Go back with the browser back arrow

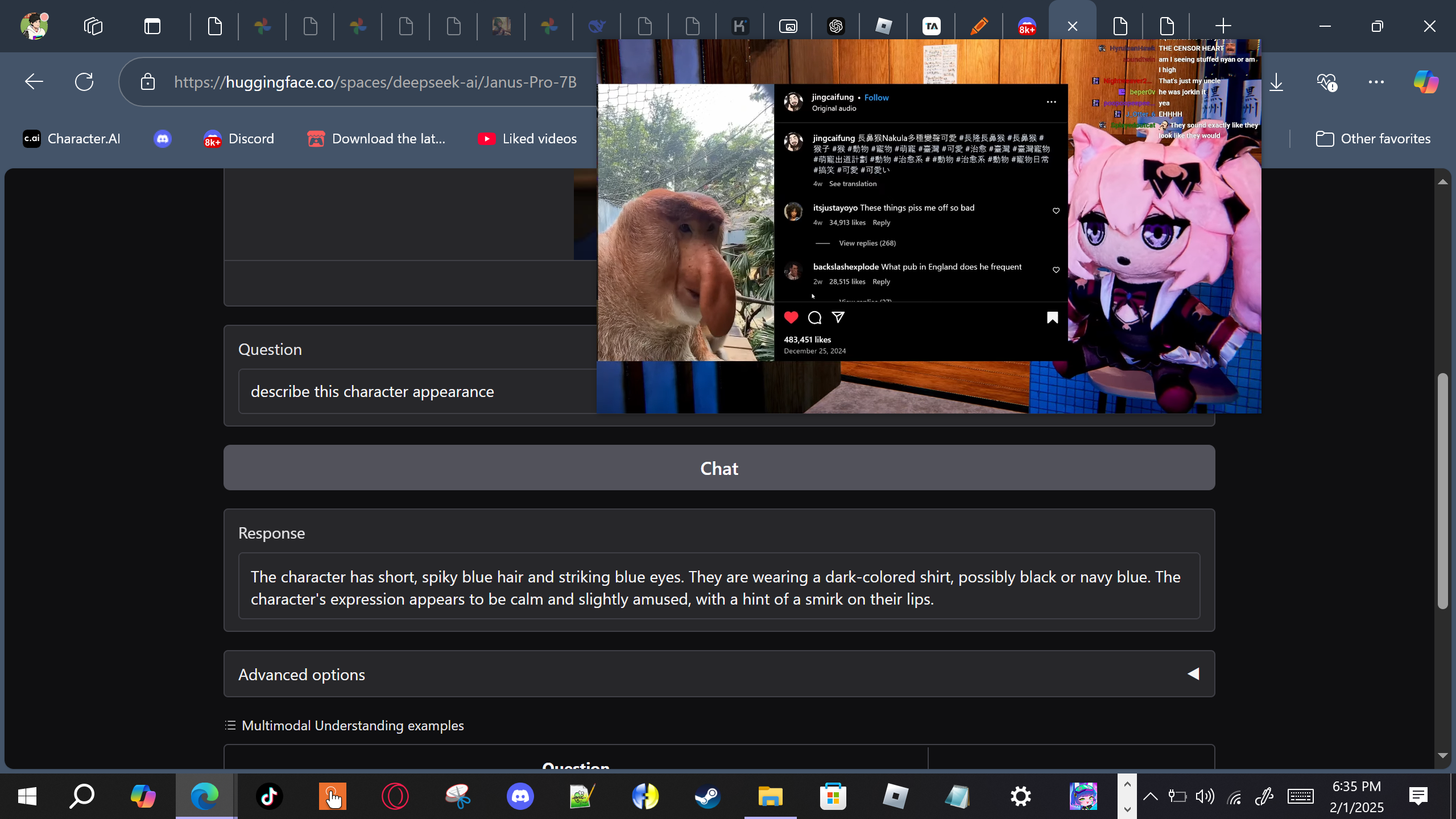click(34, 82)
